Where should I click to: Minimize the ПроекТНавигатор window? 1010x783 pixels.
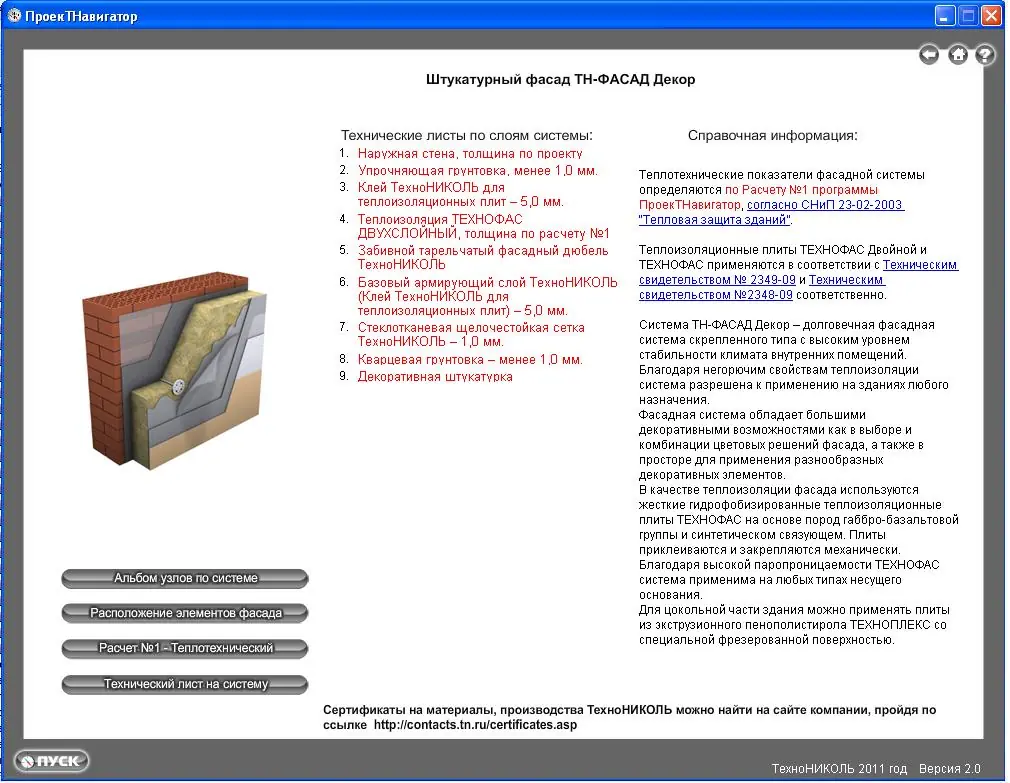coord(944,15)
